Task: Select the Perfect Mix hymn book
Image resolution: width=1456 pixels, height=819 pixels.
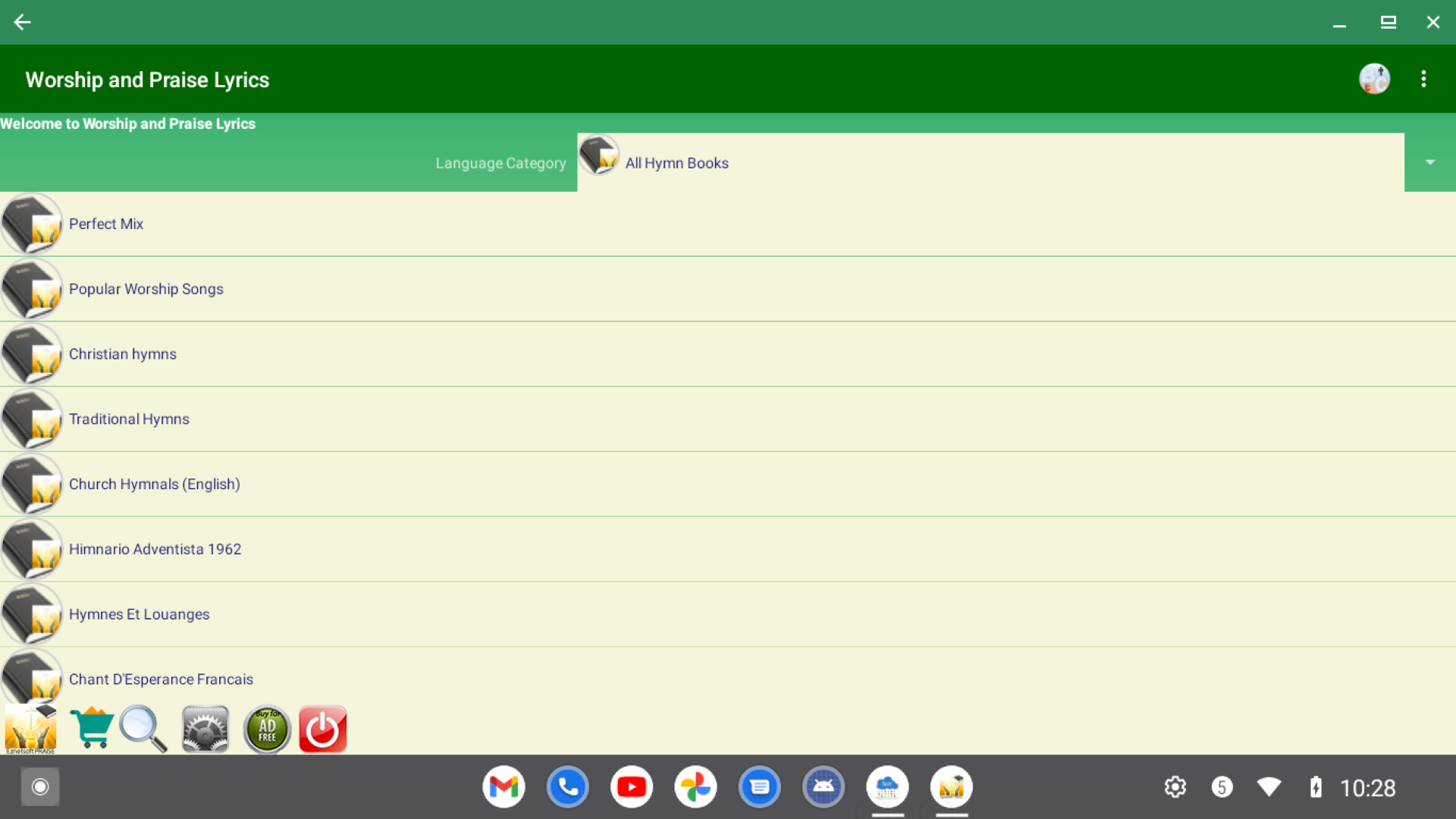Action: (x=728, y=224)
